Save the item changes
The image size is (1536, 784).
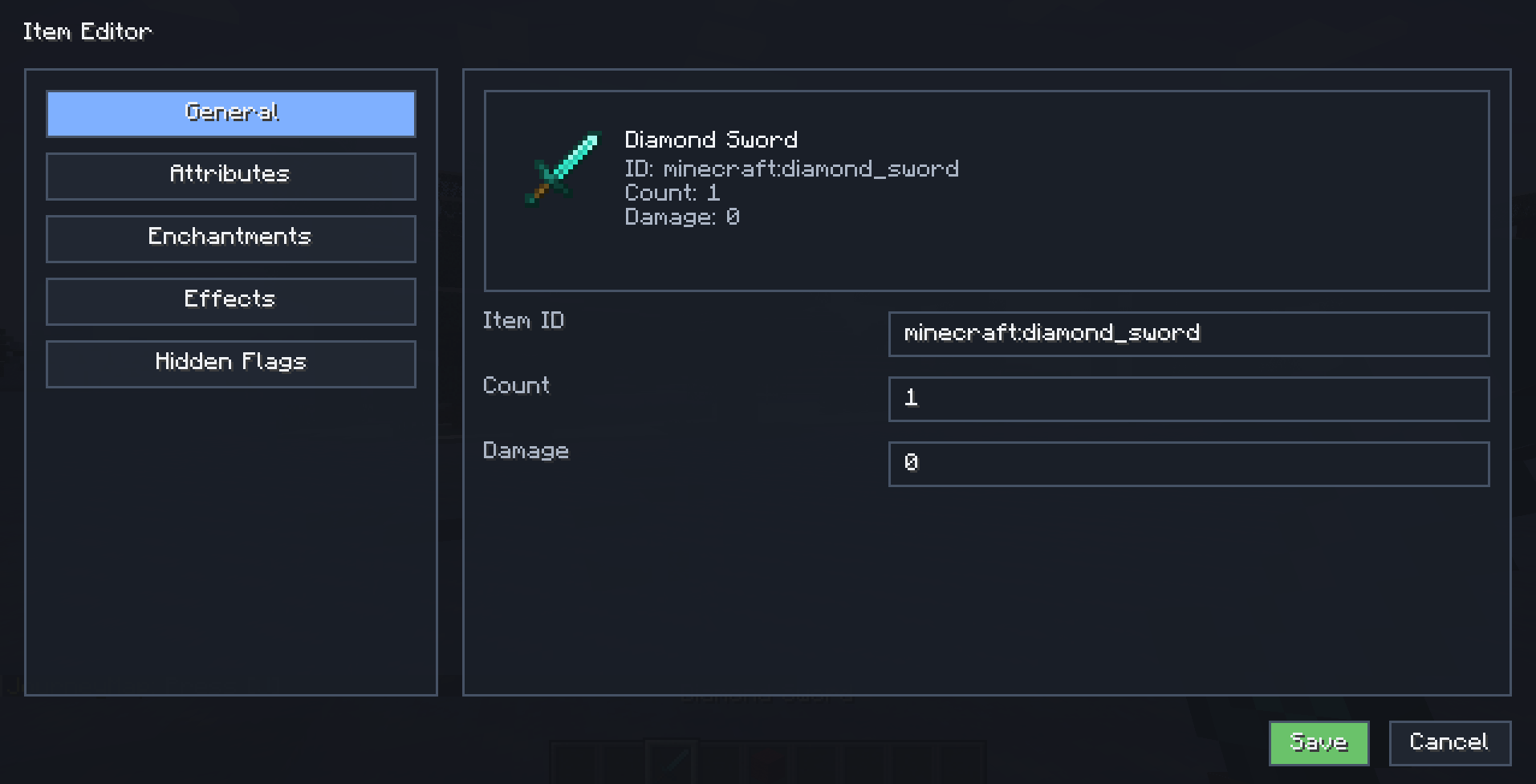[x=1319, y=743]
